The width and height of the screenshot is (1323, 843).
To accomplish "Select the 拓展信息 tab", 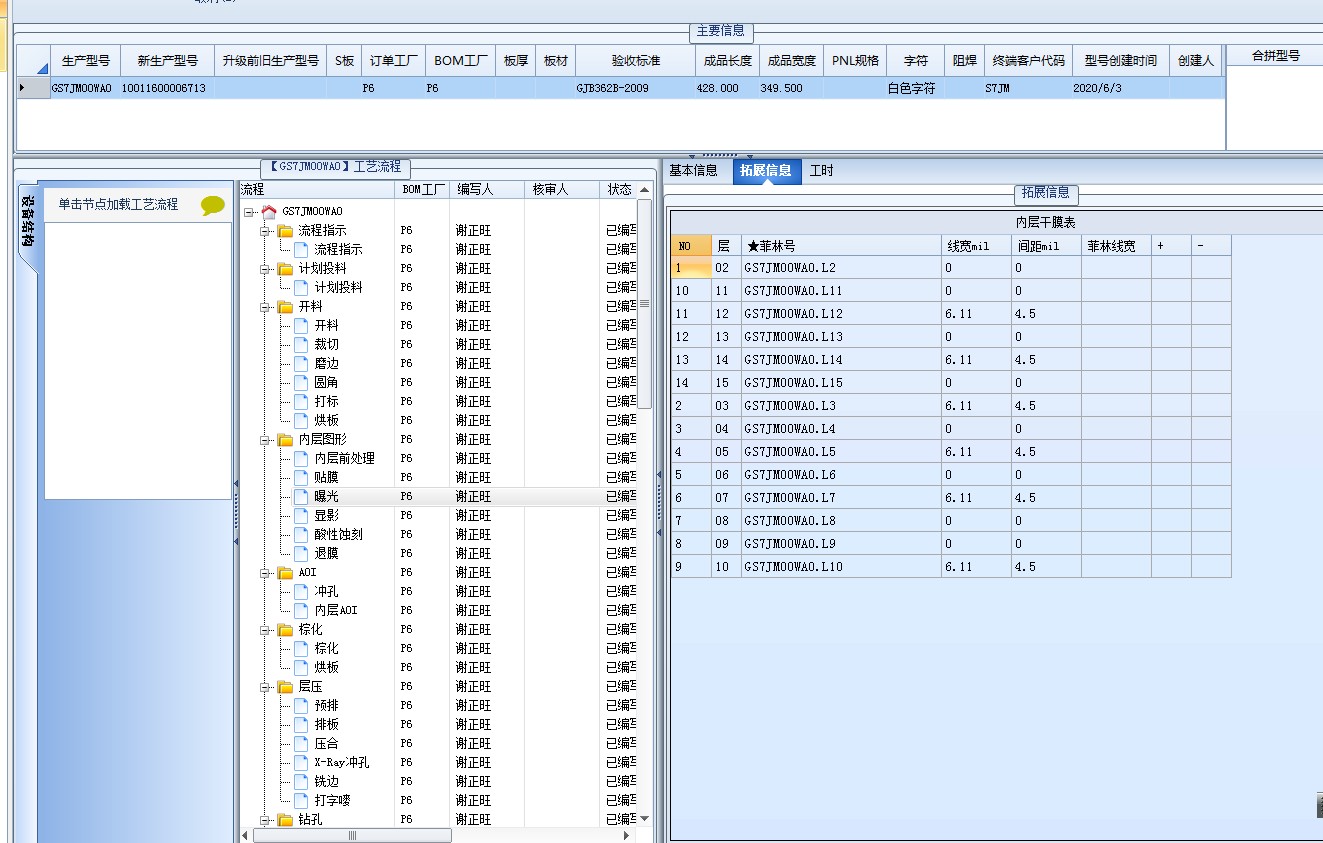I will [x=766, y=171].
